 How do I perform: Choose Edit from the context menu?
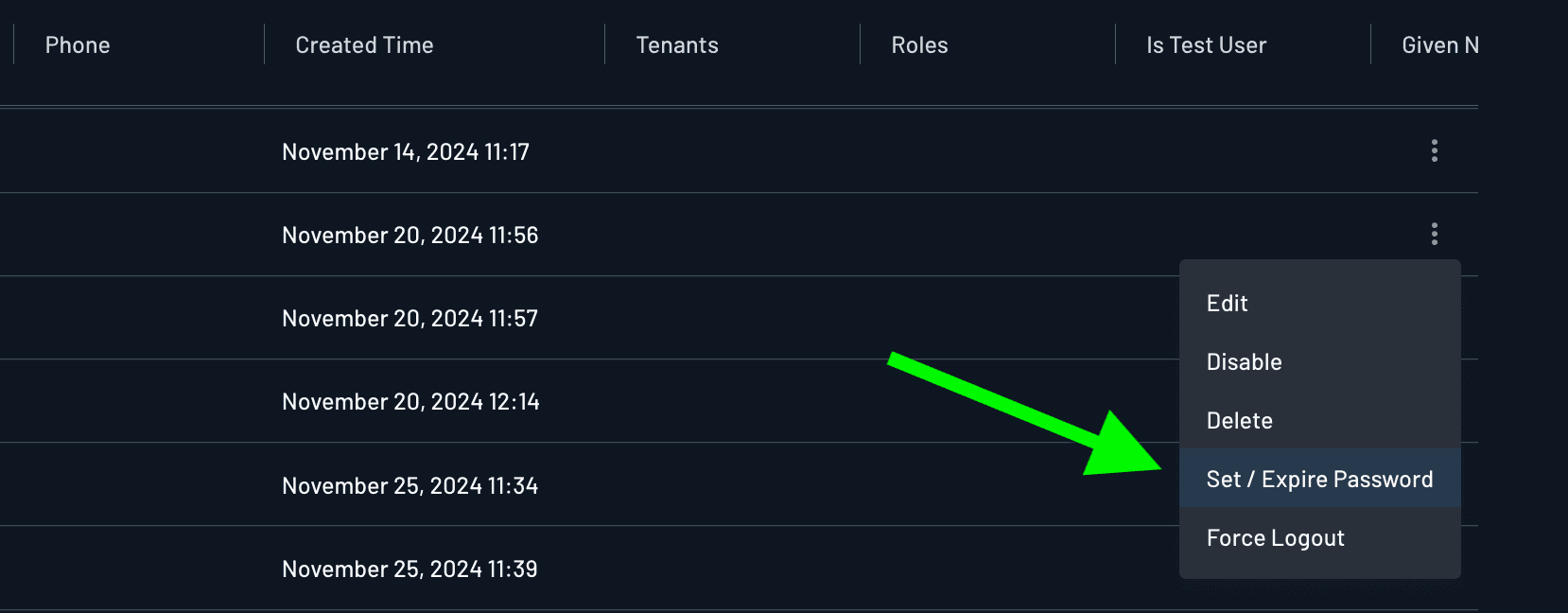click(x=1228, y=304)
